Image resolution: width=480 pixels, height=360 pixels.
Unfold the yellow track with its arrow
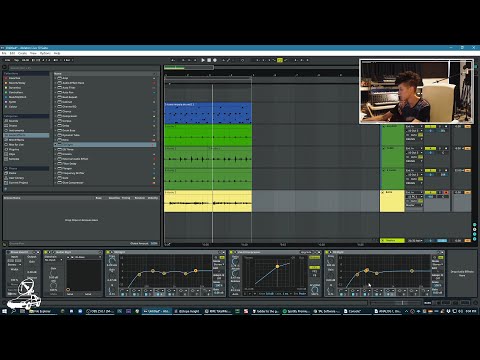[383, 192]
